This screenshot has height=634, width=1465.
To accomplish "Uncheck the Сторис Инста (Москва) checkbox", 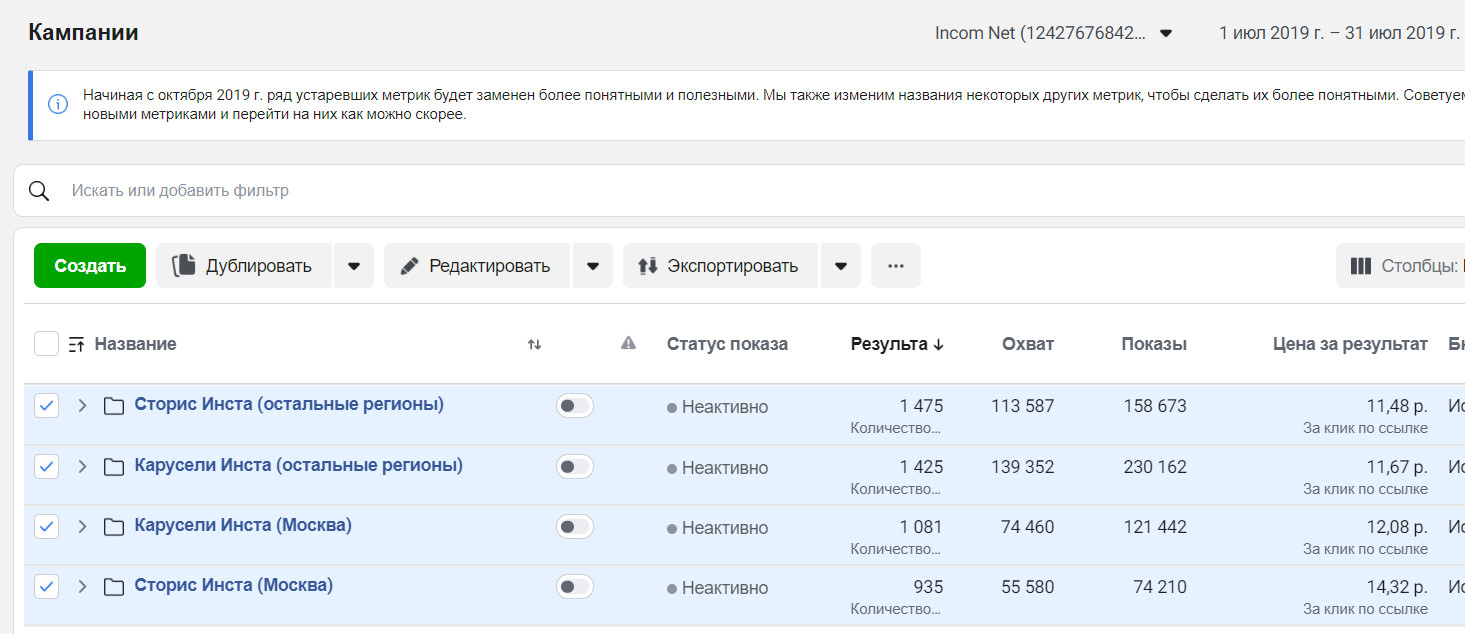I will 46,587.
